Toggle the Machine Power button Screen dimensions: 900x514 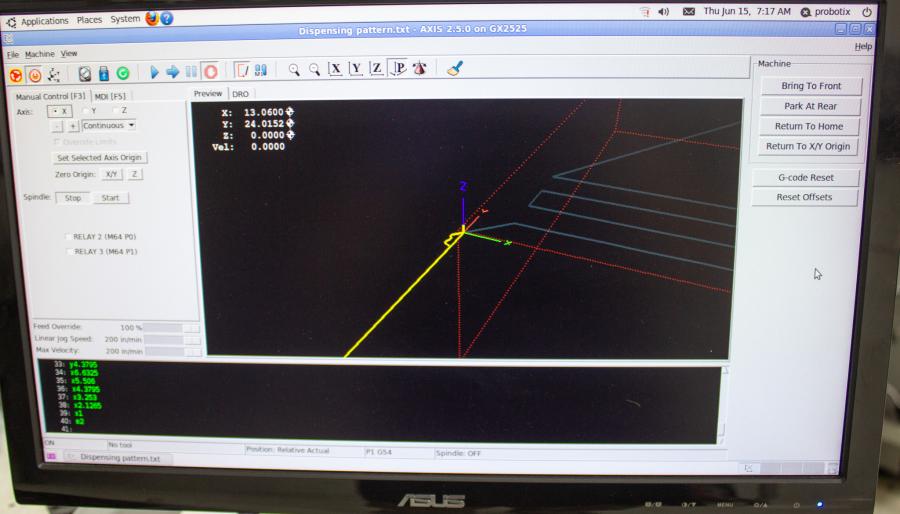[35, 75]
